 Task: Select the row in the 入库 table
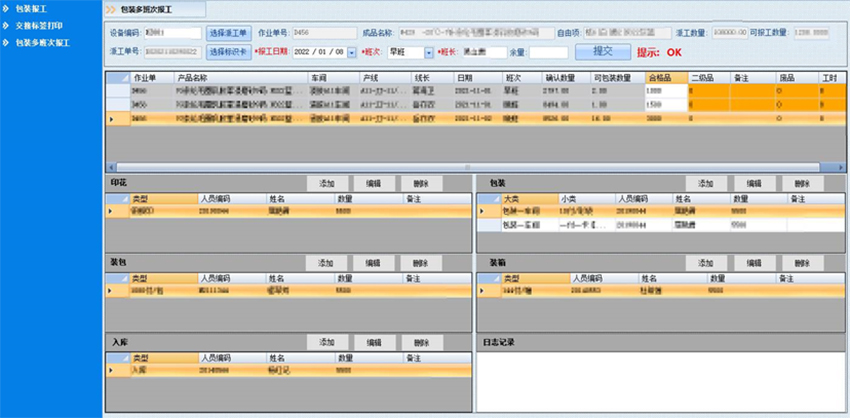[x=288, y=370]
